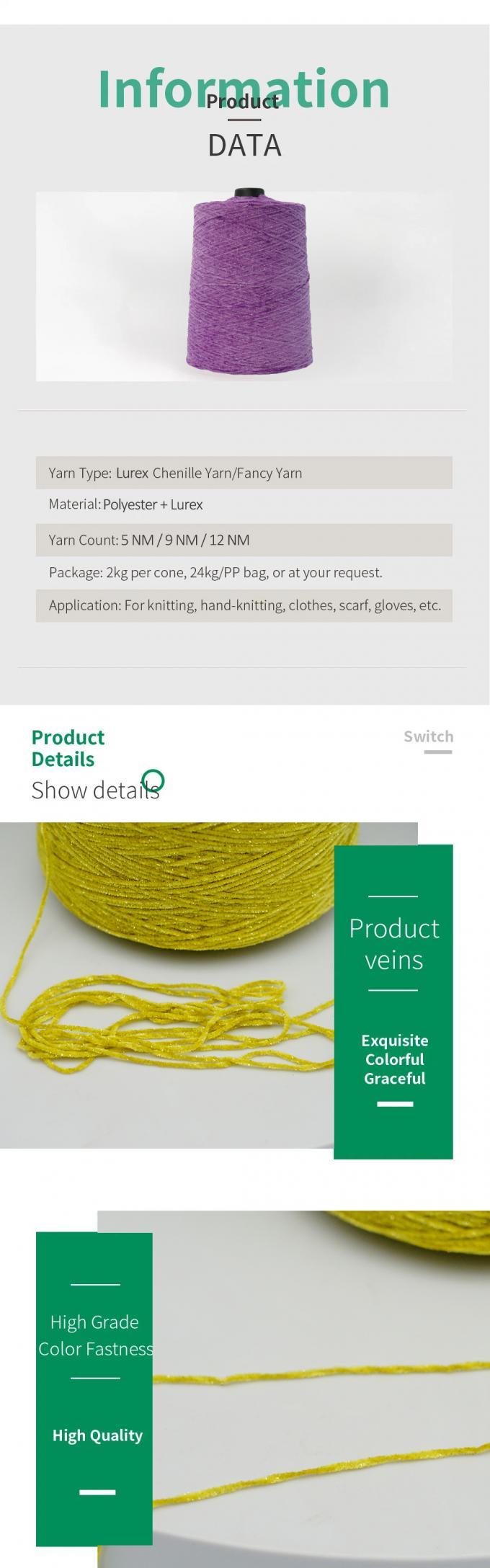Select the Package information row
This screenshot has width=490, height=1568.
[x=244, y=572]
